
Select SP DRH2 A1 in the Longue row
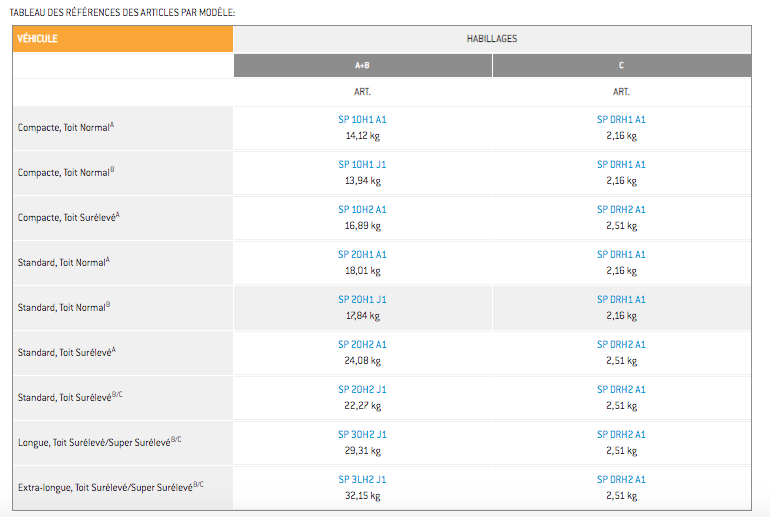621,435
